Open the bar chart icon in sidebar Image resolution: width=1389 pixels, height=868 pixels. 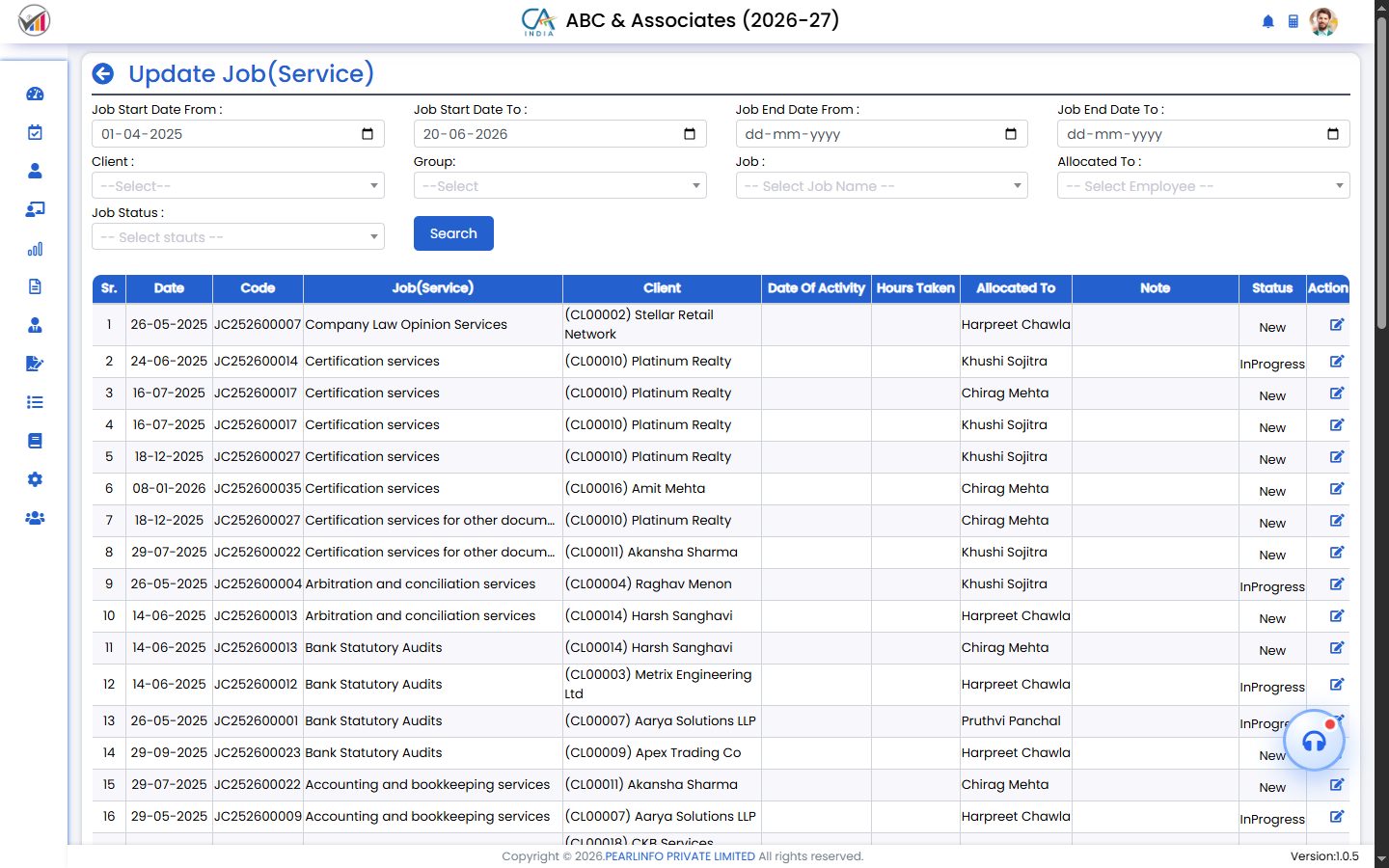pyautogui.click(x=35, y=249)
